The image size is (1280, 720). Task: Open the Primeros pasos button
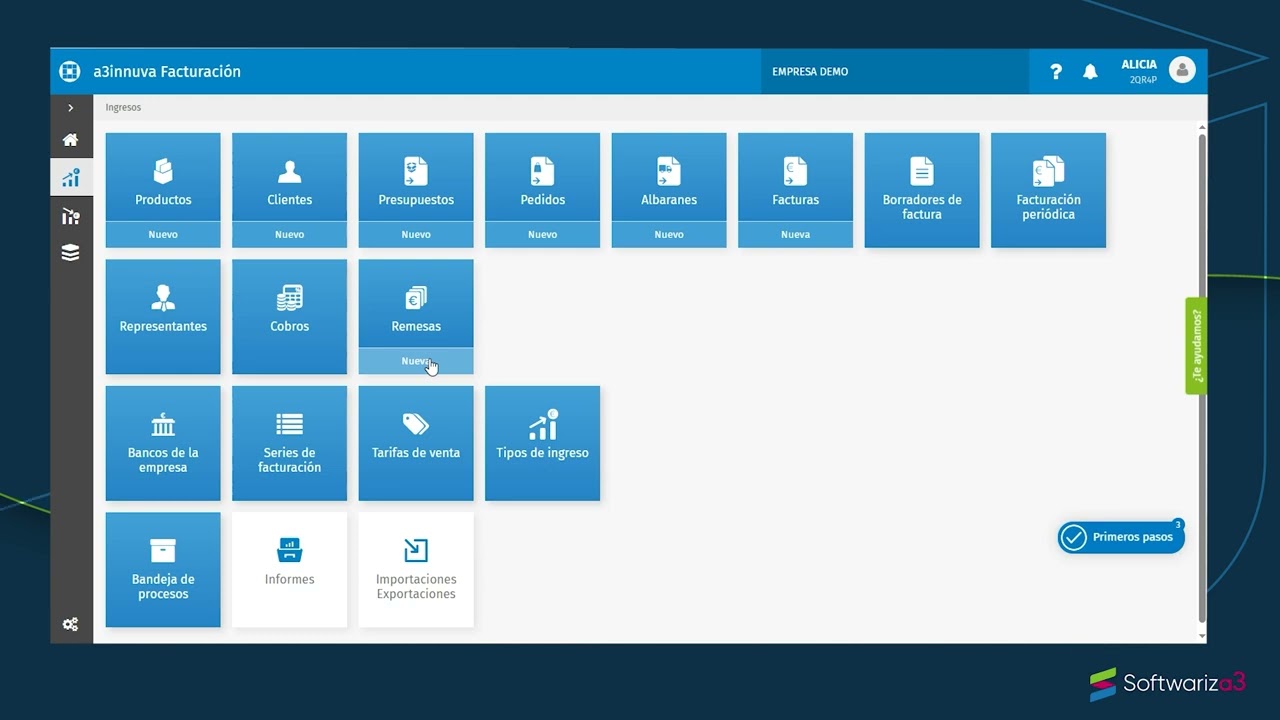(x=1121, y=537)
